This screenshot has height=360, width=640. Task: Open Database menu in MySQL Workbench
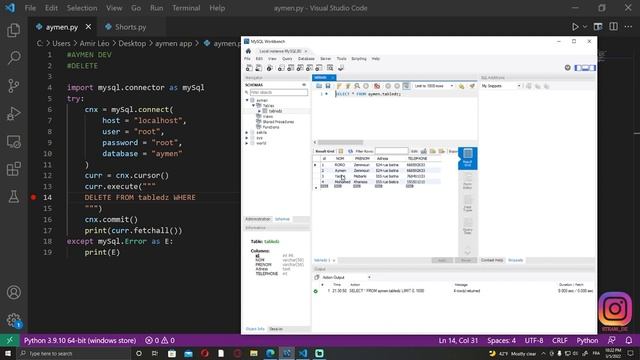(306, 59)
